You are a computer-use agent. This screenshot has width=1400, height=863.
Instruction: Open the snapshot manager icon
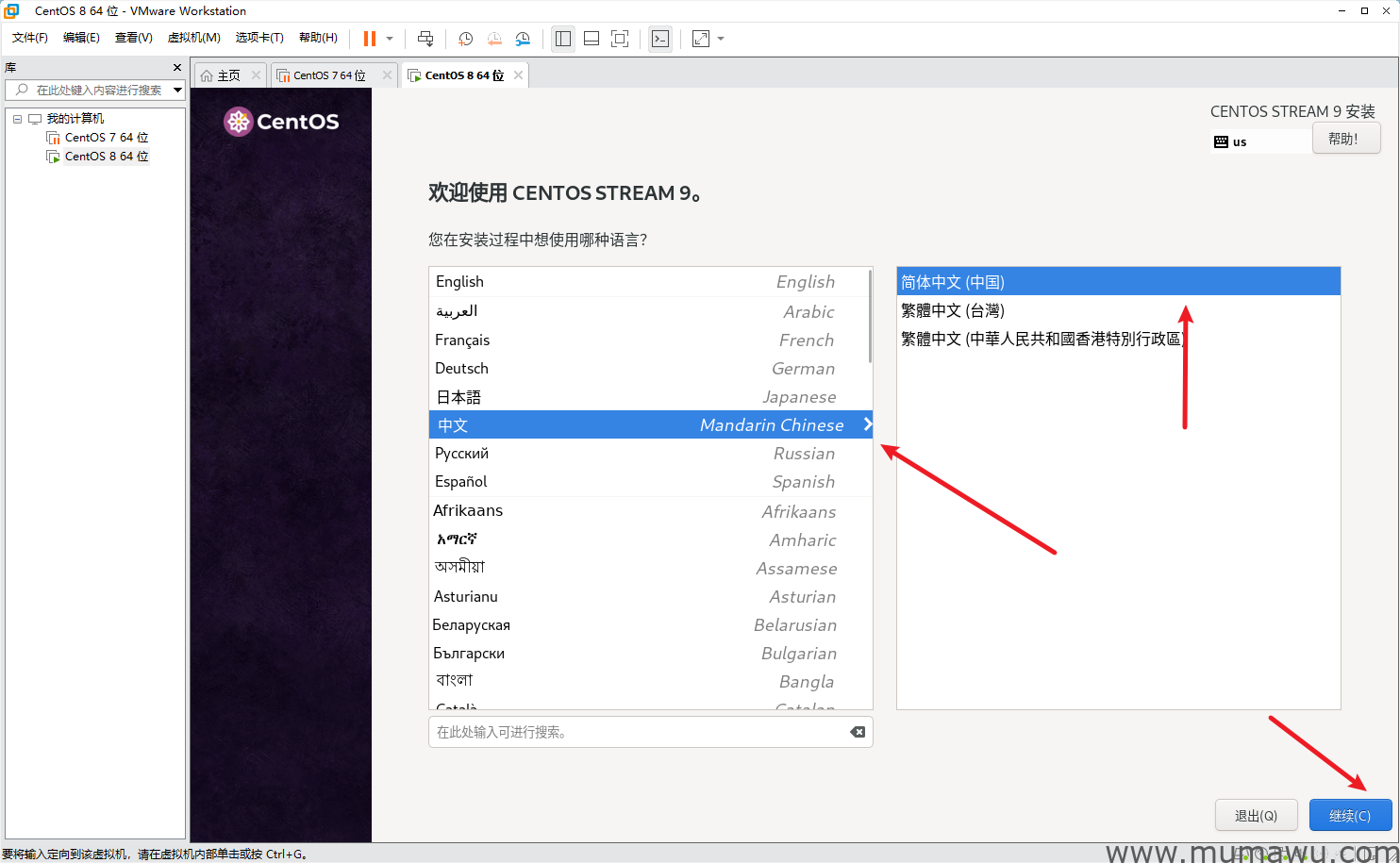click(523, 39)
